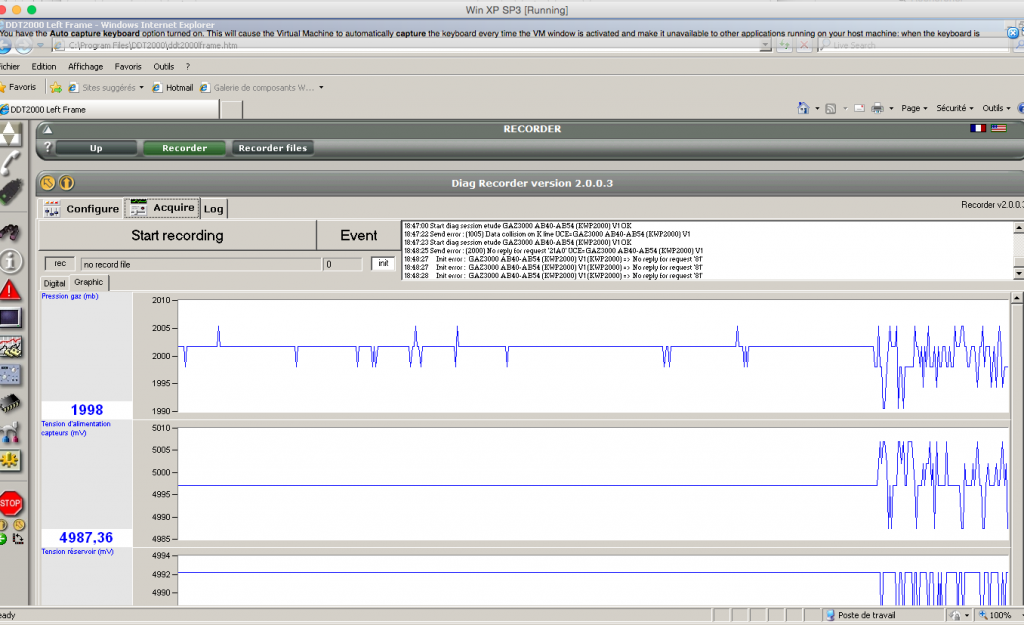Click the dark screen monitor icon
Viewport: 1024px width, 625px height.
[x=10, y=318]
